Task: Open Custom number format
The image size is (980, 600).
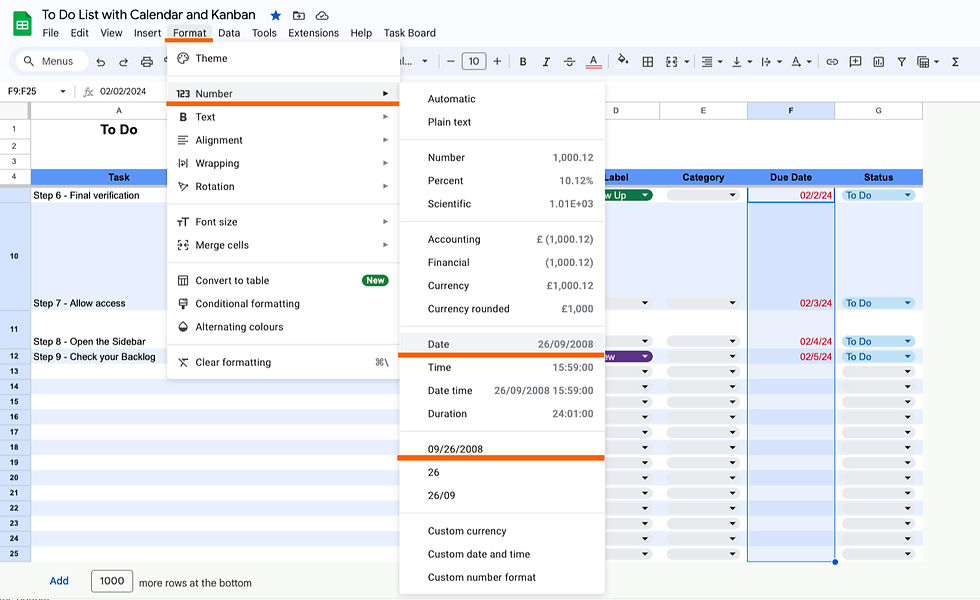Action: click(x=502, y=578)
